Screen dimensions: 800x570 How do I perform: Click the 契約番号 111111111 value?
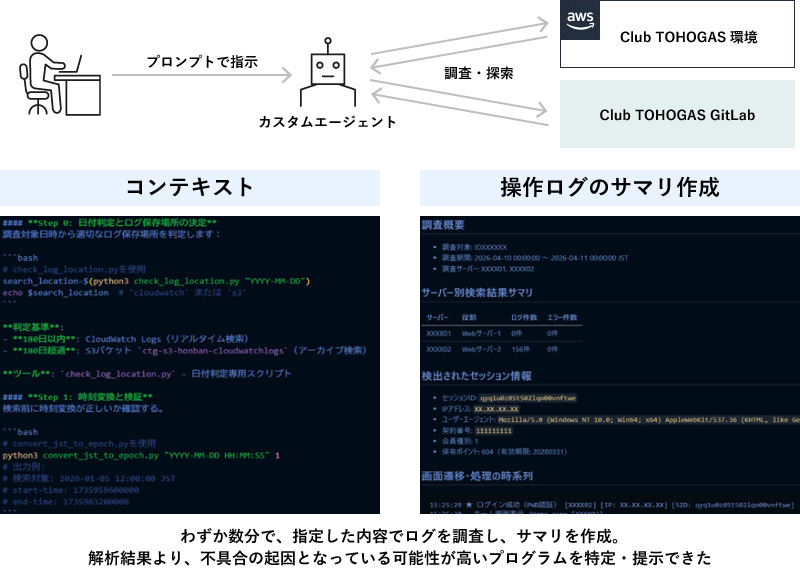pyautogui.click(x=494, y=431)
